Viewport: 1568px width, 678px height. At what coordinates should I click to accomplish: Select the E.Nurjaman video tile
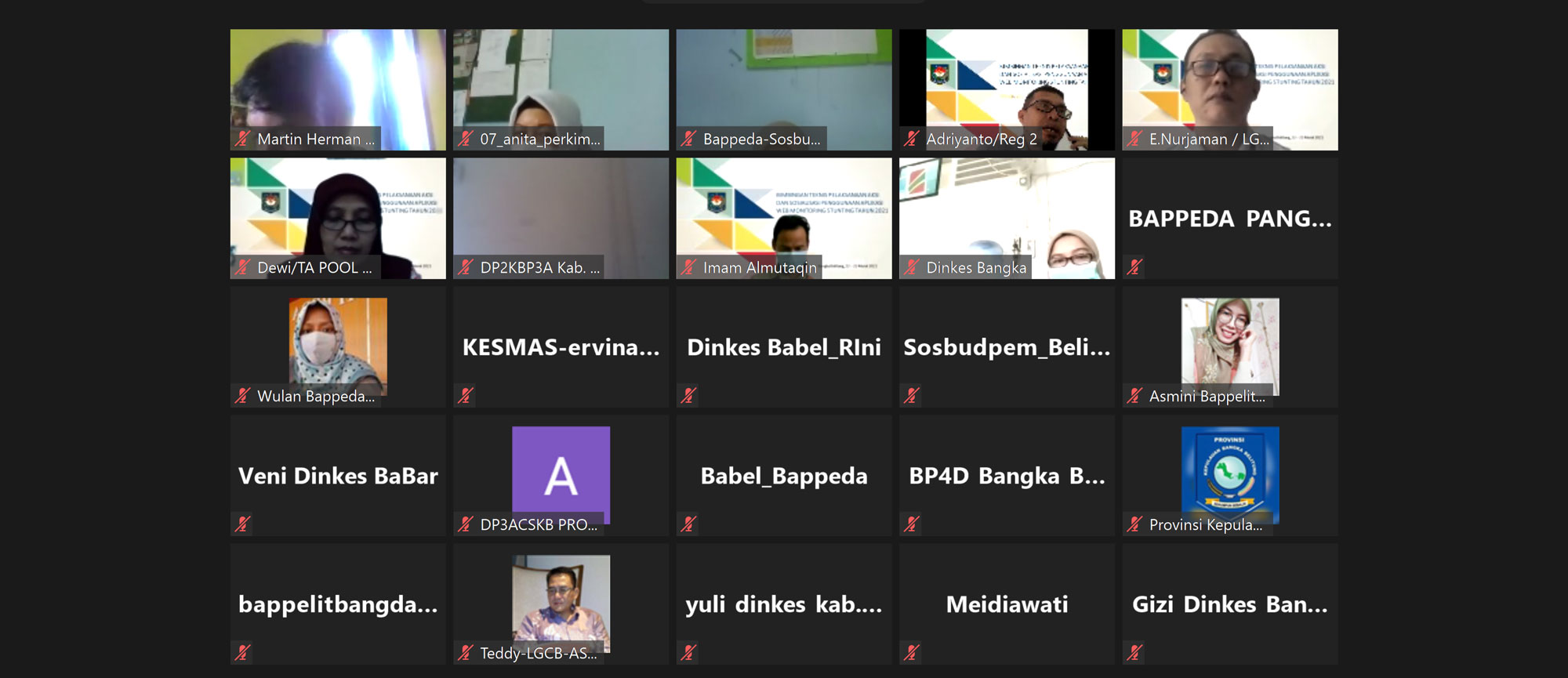click(x=1230, y=89)
